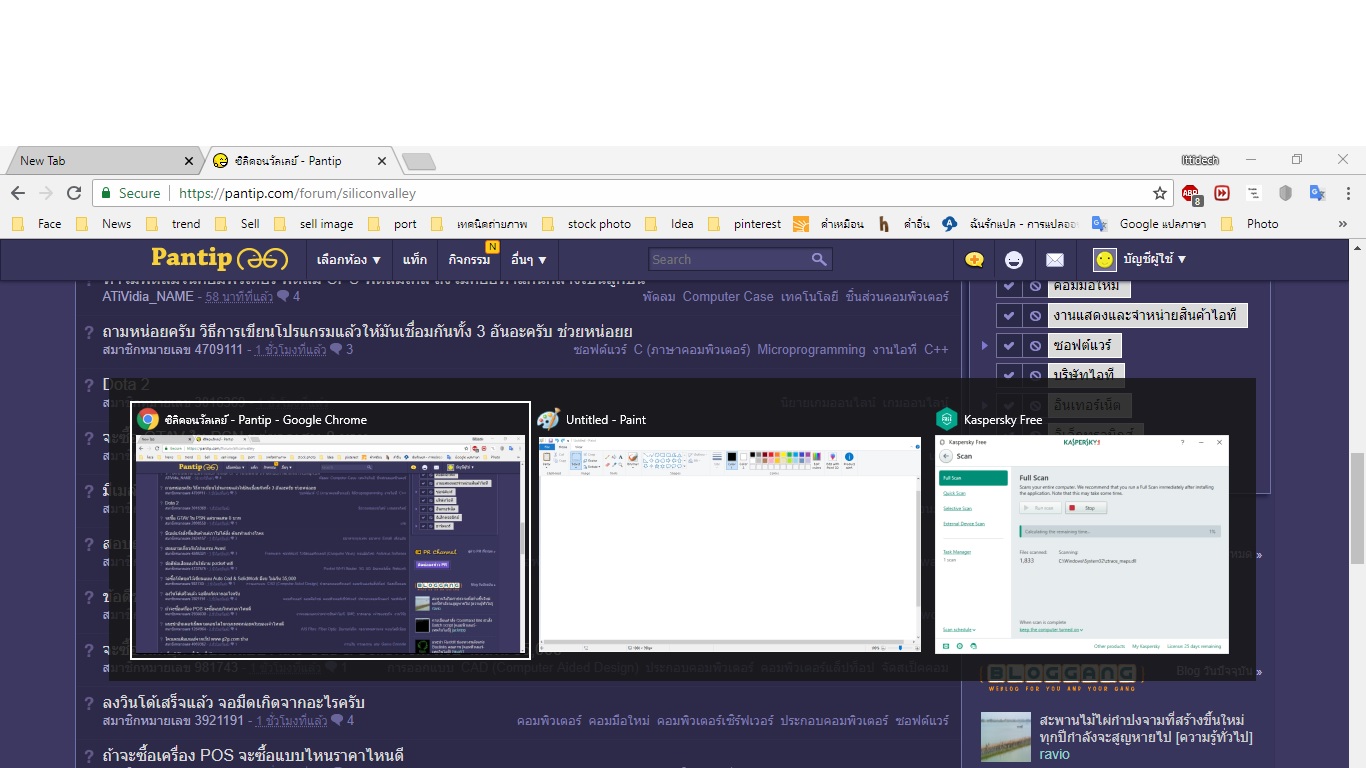Reload the Pantip page
1366x768 pixels.
[74, 193]
